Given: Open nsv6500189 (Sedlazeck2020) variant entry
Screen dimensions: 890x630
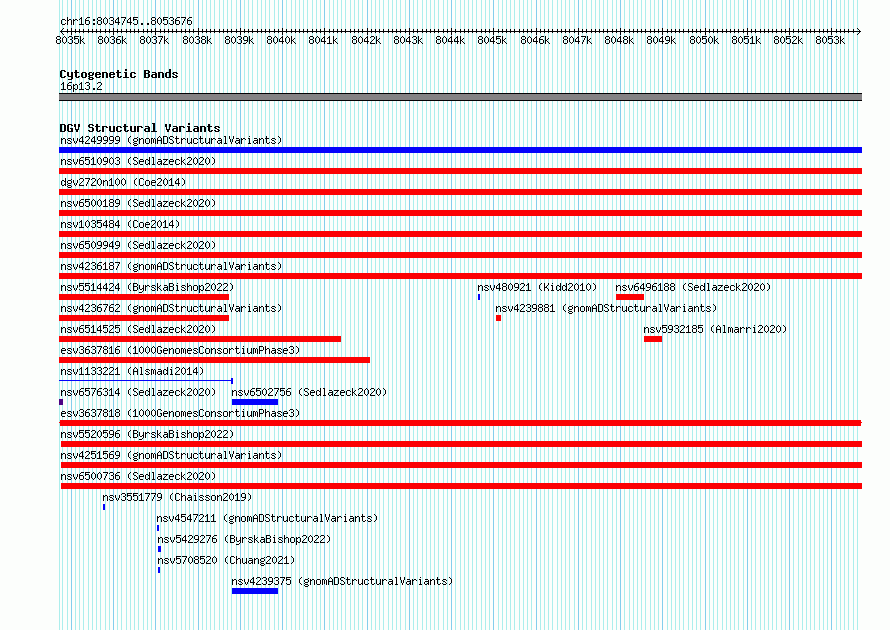Looking at the screenshot, I should coord(138,203).
